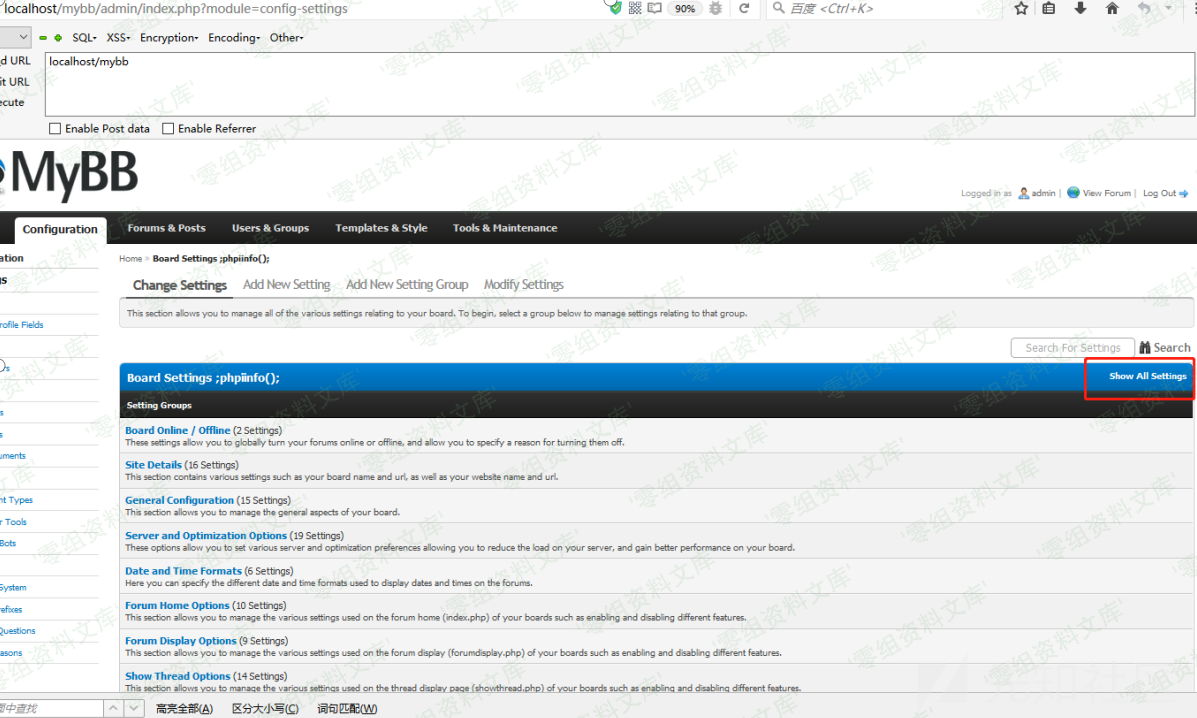Switch to Forums & Posts tab

166,228
